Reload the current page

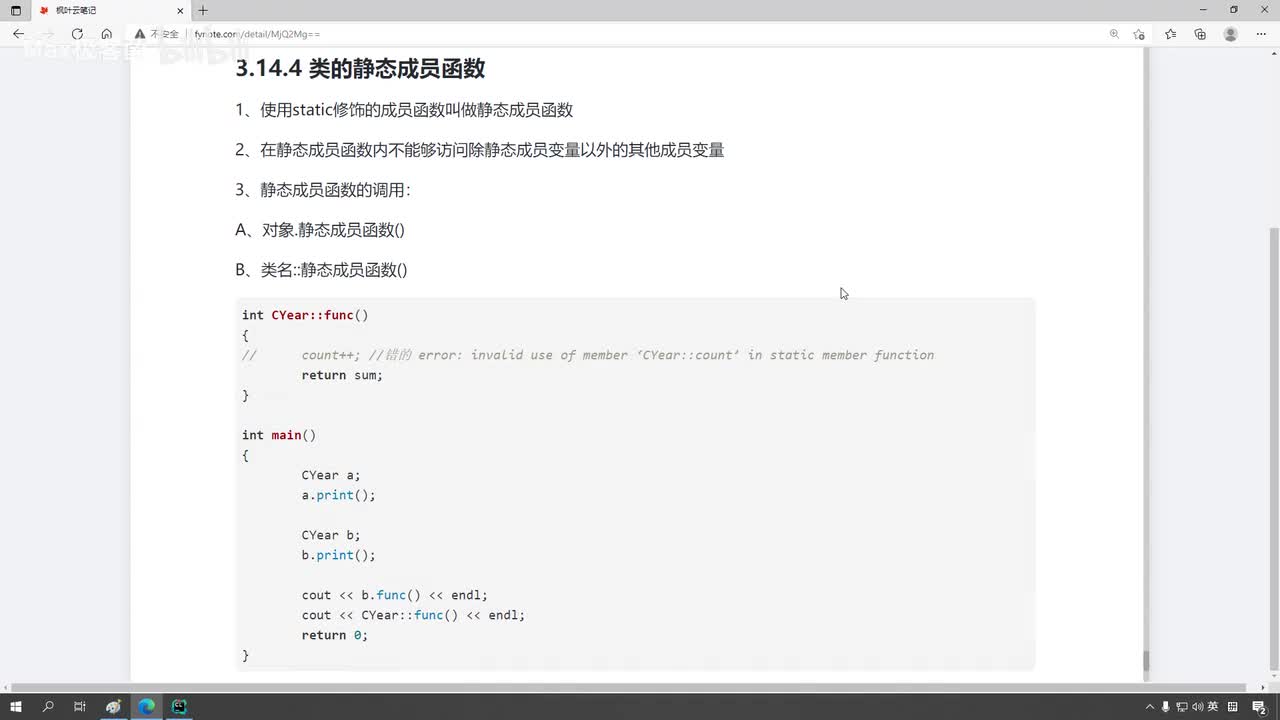(x=77, y=34)
